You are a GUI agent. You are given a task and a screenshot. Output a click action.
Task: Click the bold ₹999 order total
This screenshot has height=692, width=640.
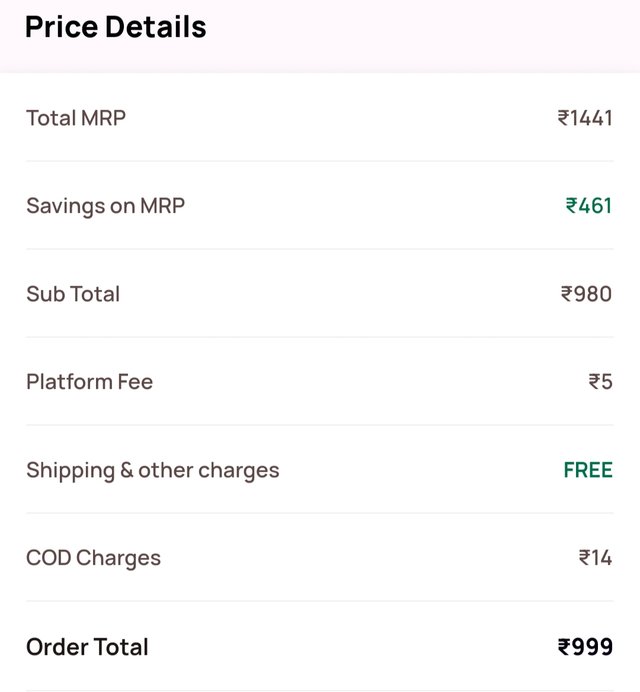tap(585, 647)
